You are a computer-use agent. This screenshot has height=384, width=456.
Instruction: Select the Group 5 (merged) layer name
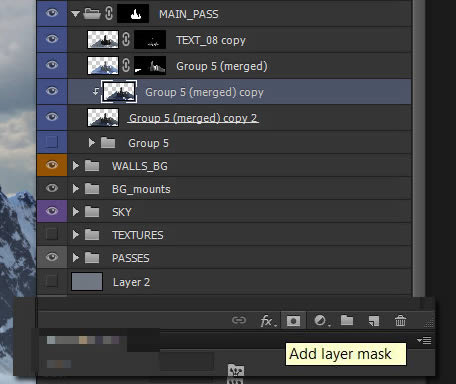(222, 66)
